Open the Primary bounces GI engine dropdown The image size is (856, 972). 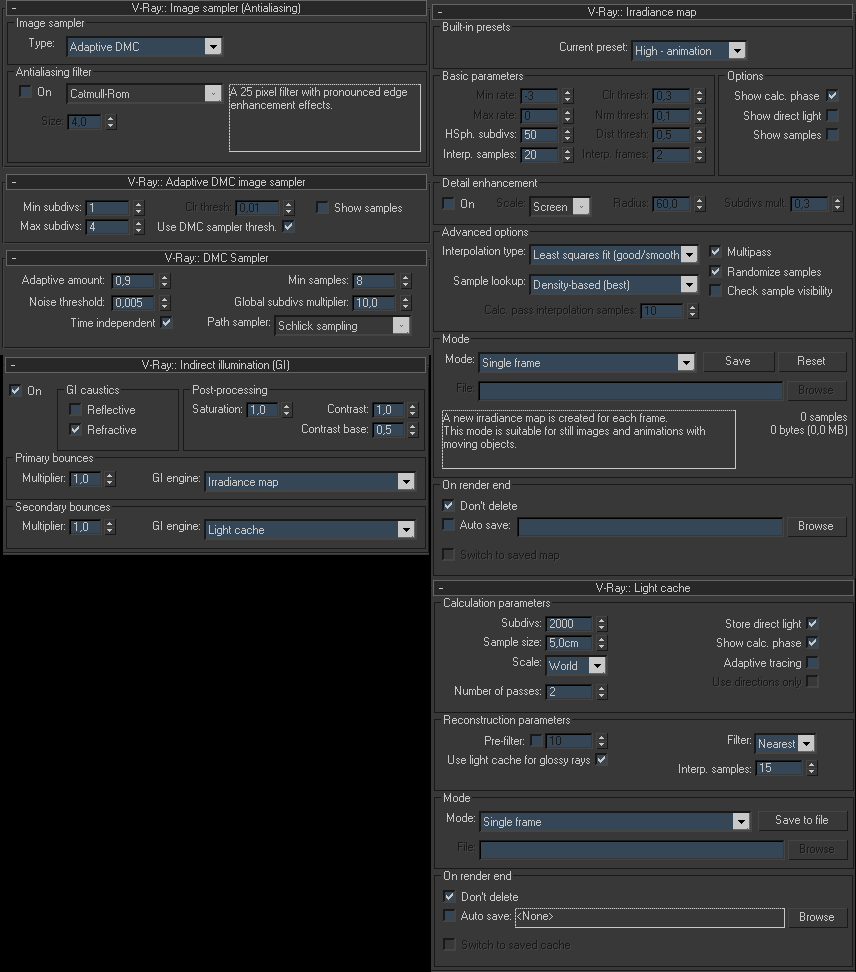coord(405,482)
